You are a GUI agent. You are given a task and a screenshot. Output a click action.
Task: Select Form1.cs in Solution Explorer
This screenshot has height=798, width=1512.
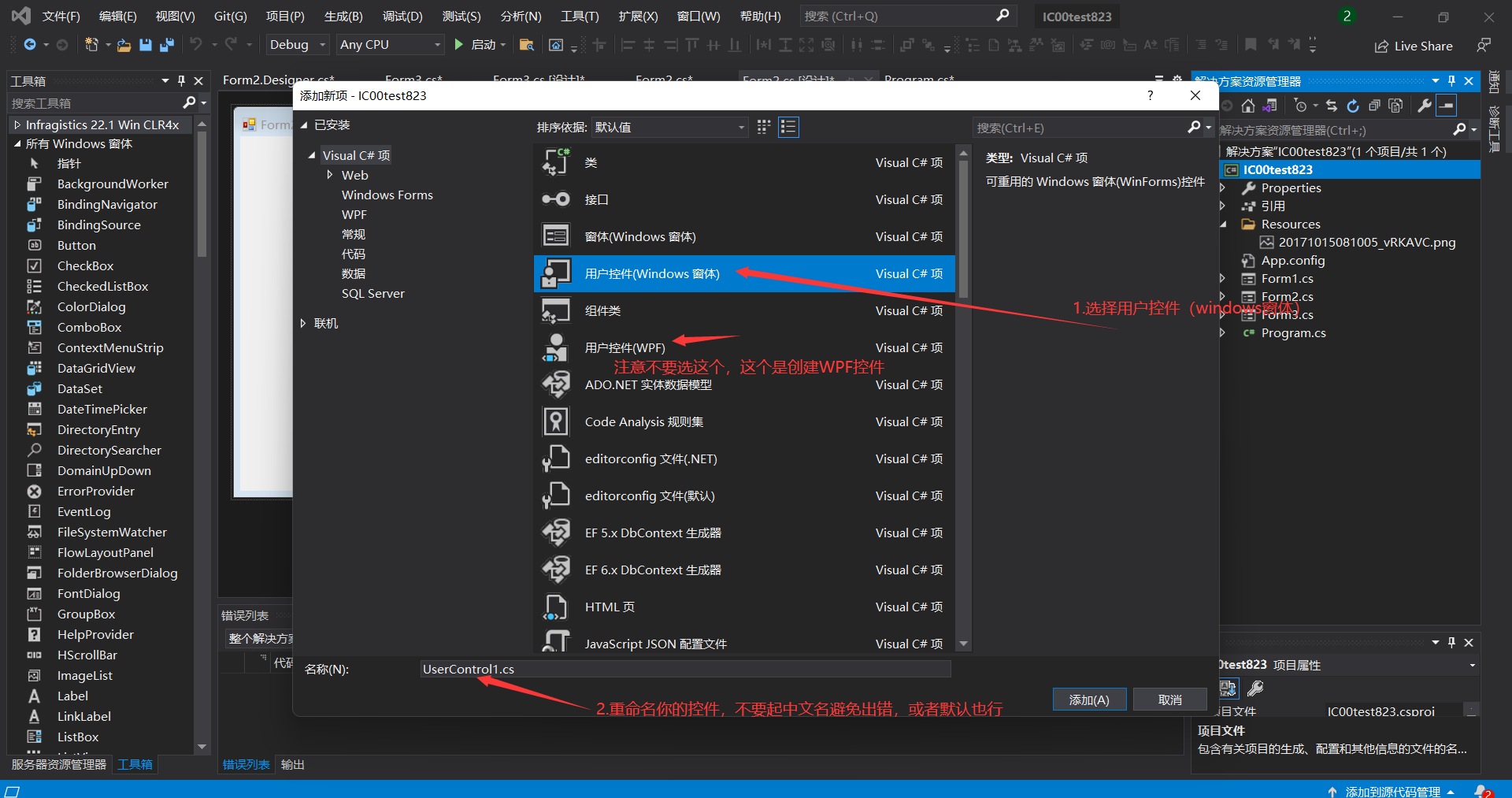[1287, 278]
